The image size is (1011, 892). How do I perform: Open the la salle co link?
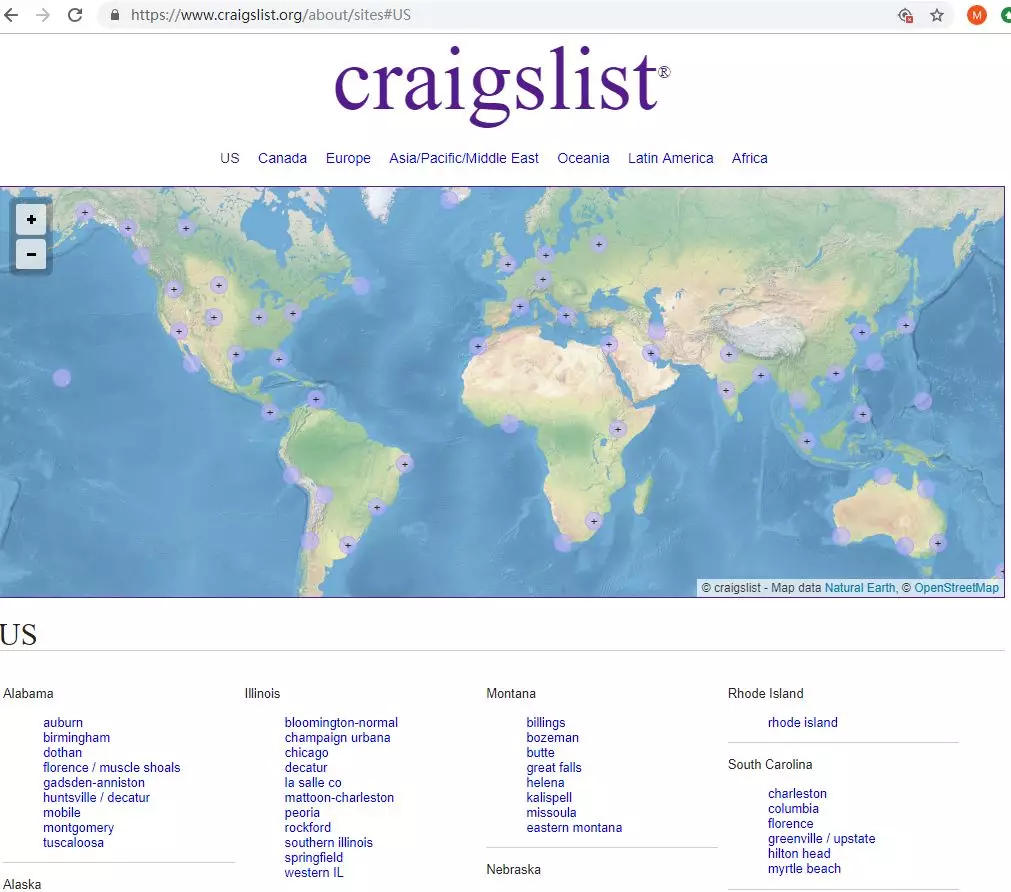click(313, 782)
